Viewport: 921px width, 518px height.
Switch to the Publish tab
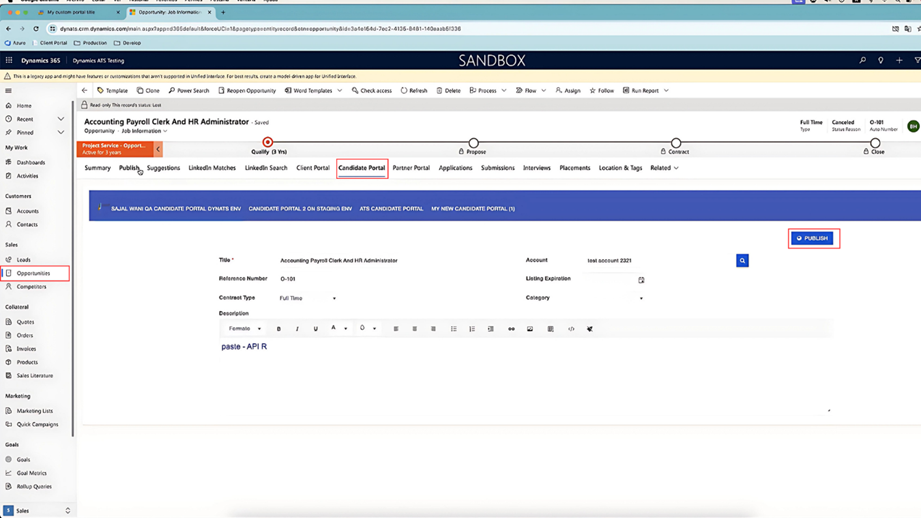click(x=129, y=168)
